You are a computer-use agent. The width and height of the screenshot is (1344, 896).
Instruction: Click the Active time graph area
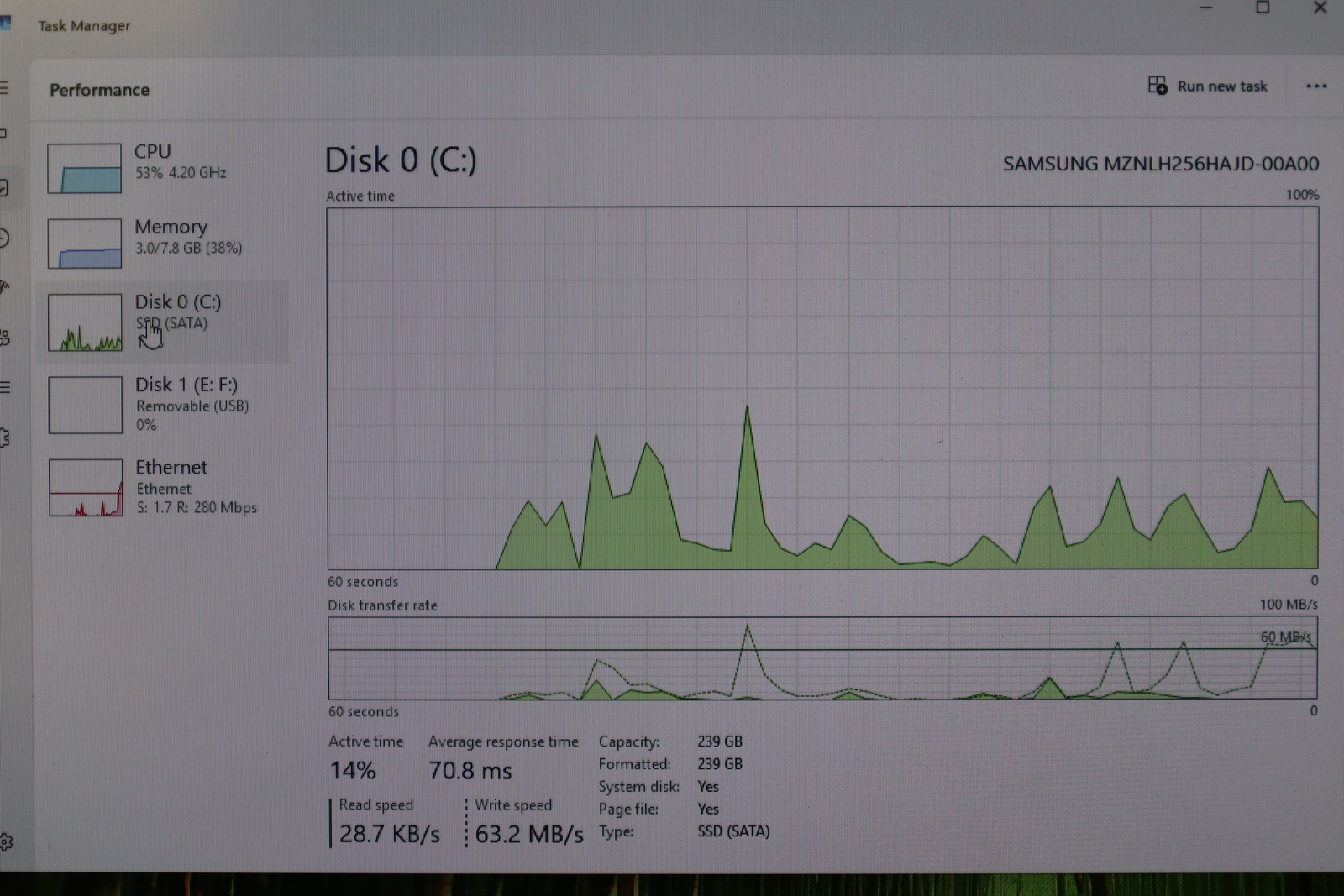pyautogui.click(x=822, y=388)
